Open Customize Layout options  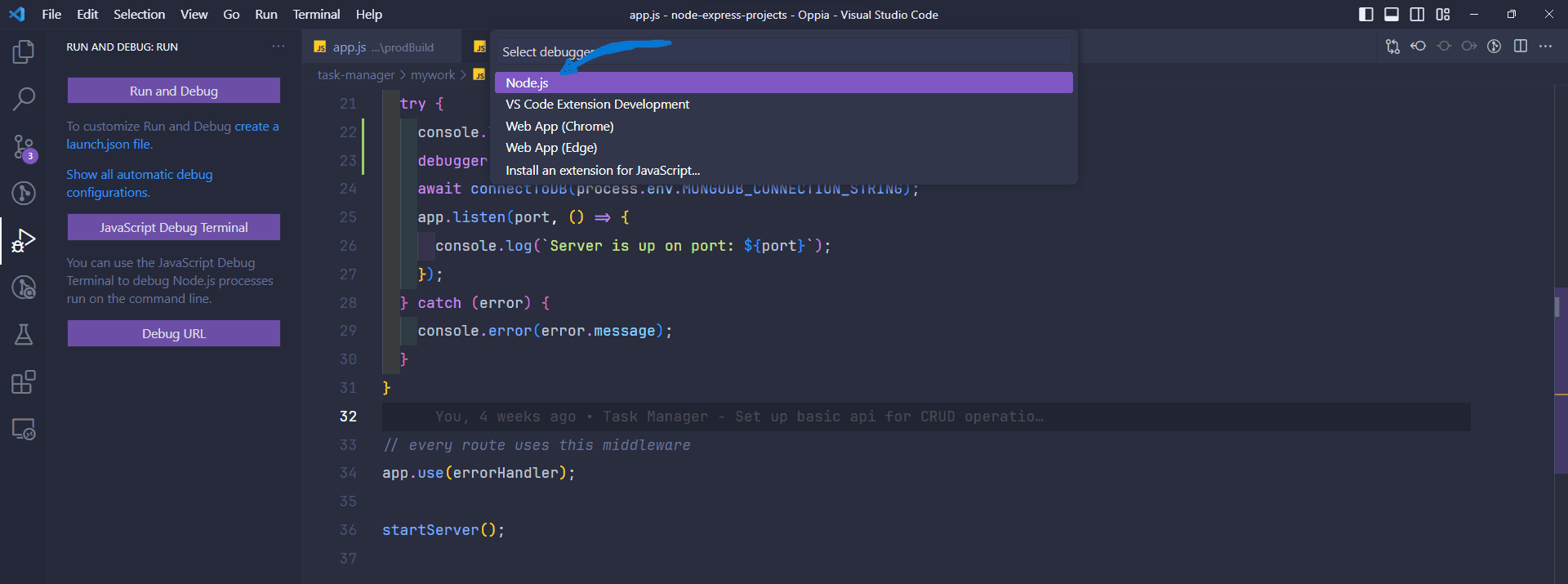1443,15
